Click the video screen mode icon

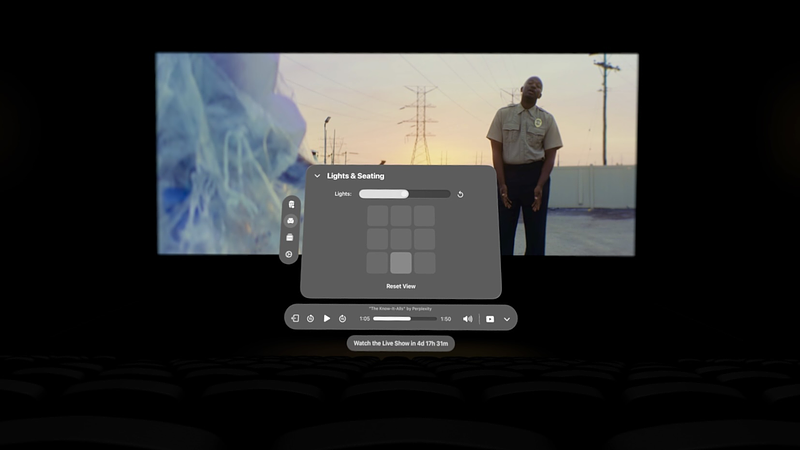pos(490,319)
